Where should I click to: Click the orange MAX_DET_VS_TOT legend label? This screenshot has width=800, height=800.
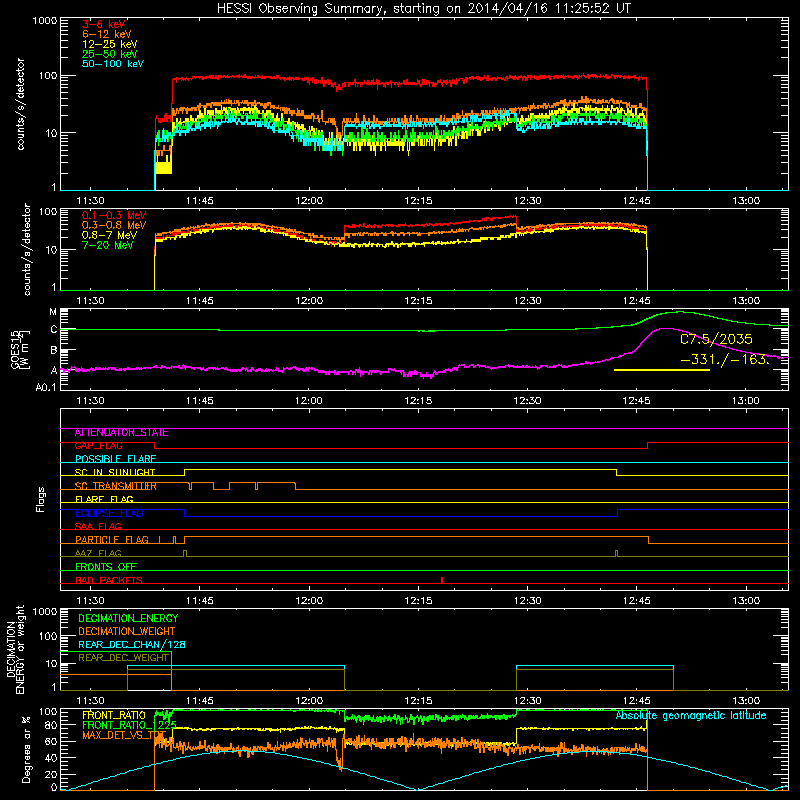click(124, 736)
